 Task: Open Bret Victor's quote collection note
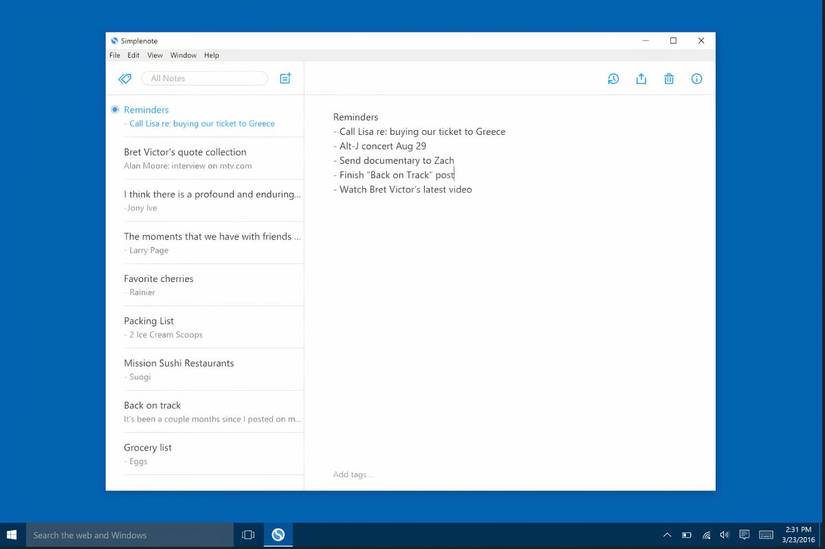pyautogui.click(x=205, y=158)
